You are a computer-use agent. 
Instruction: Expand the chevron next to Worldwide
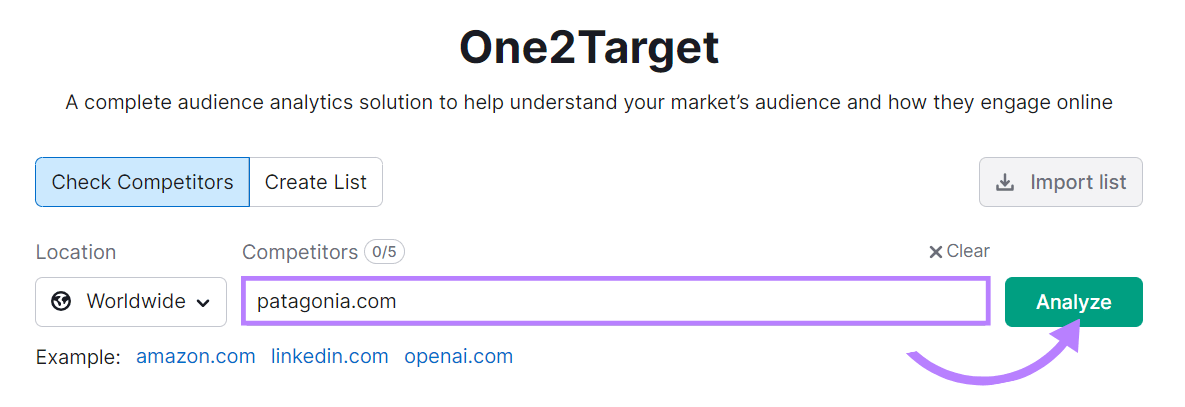pos(203,304)
